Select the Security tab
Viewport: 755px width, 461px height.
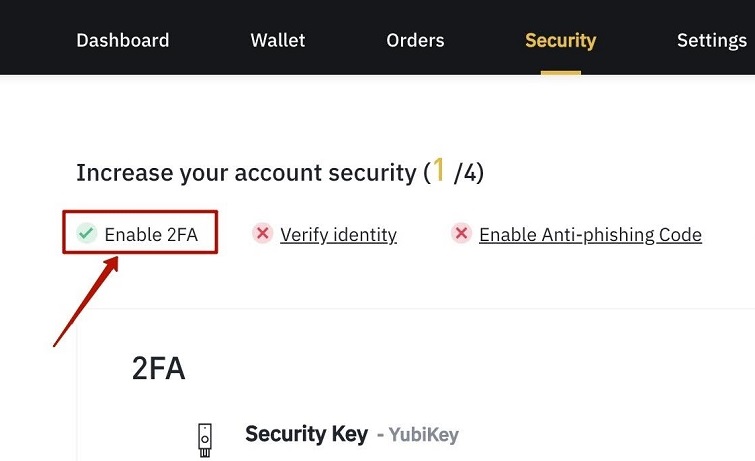point(560,41)
